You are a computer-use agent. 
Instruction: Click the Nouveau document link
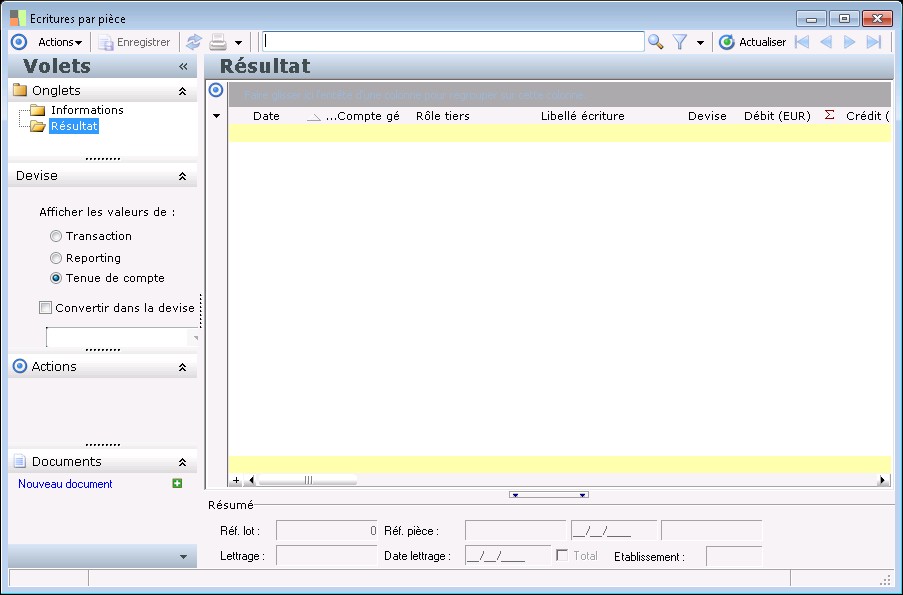tap(65, 484)
